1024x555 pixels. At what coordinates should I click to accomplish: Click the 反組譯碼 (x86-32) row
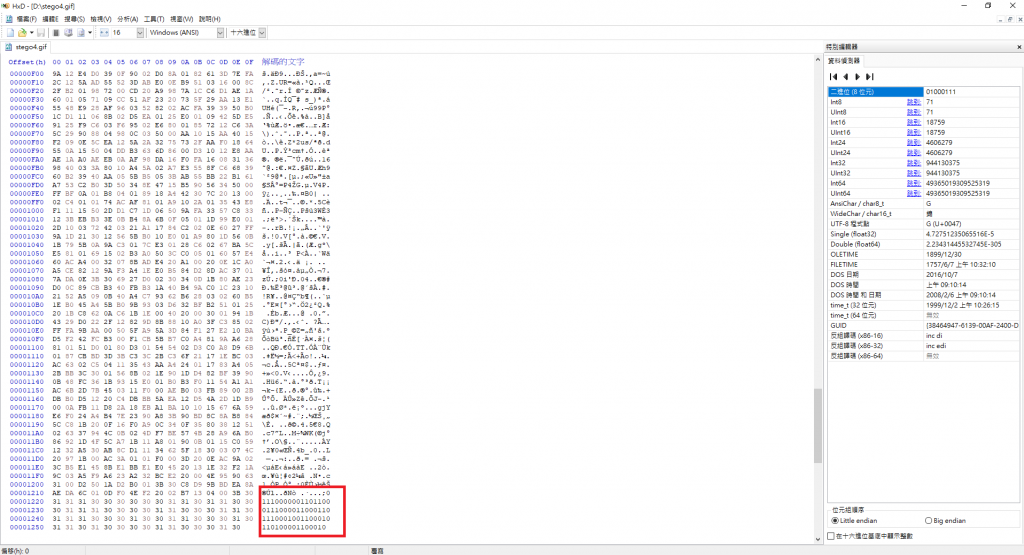click(x=923, y=345)
